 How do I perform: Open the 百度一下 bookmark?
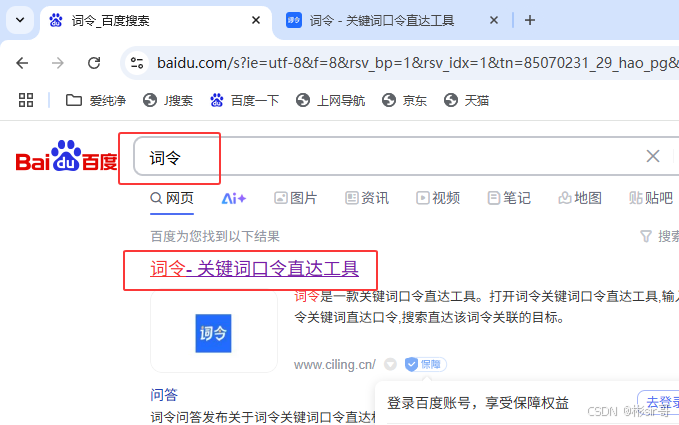[x=245, y=101]
